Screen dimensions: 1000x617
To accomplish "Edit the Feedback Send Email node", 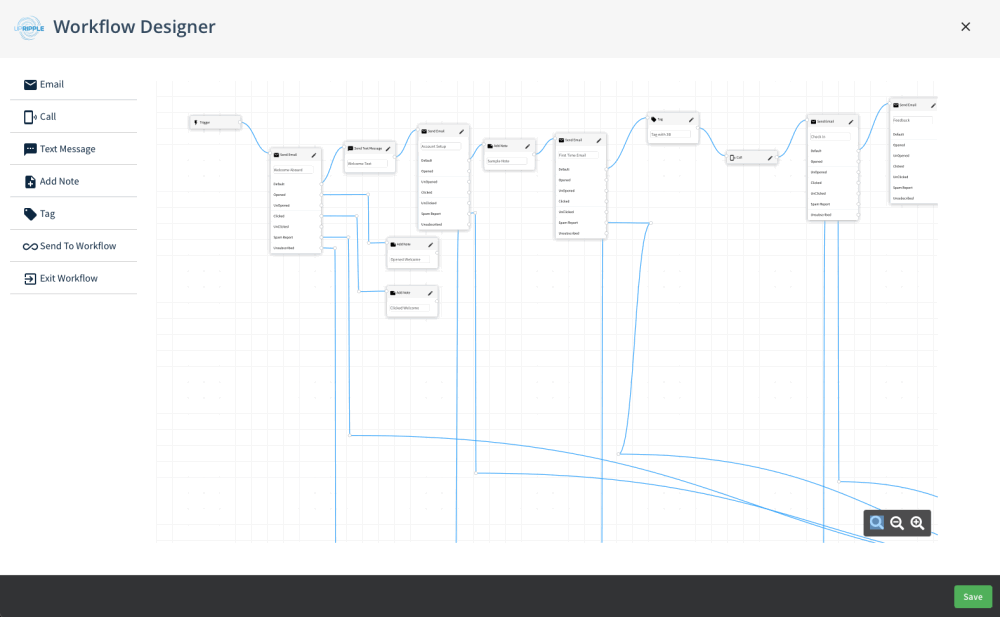I will (x=933, y=105).
